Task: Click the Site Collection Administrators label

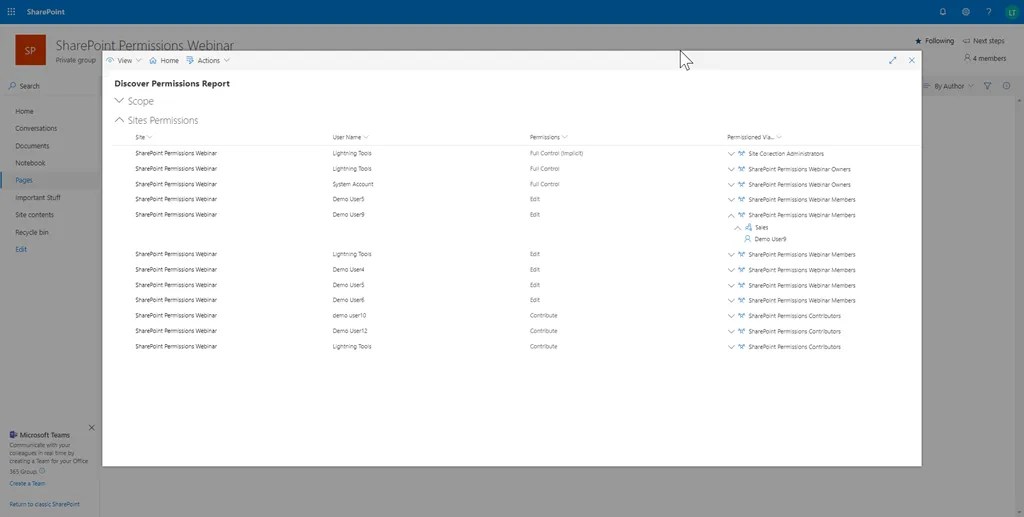Action: click(x=786, y=154)
